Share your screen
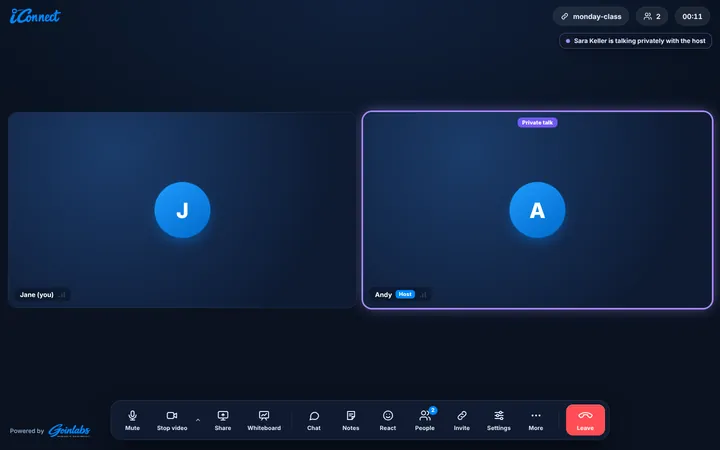The width and height of the screenshot is (720, 450). coord(223,420)
